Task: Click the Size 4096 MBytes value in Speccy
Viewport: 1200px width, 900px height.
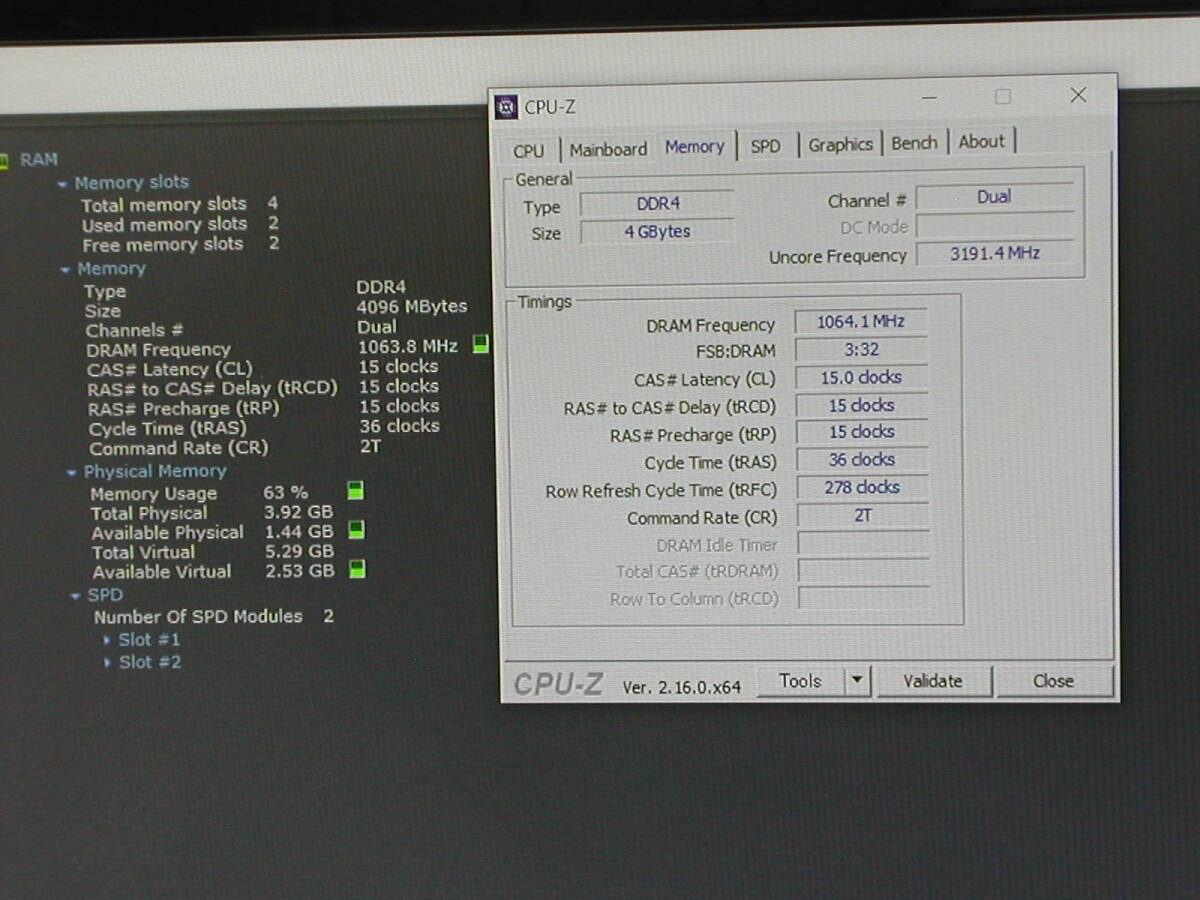Action: [412, 307]
